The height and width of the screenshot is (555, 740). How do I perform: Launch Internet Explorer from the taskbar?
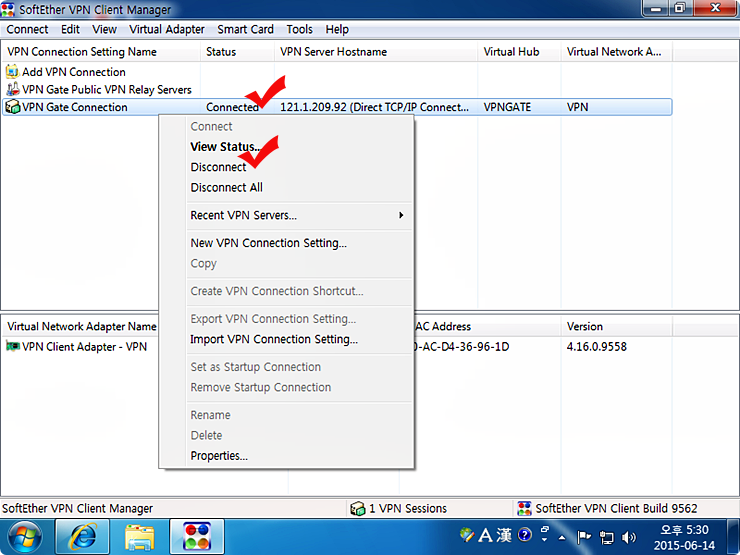[x=83, y=537]
